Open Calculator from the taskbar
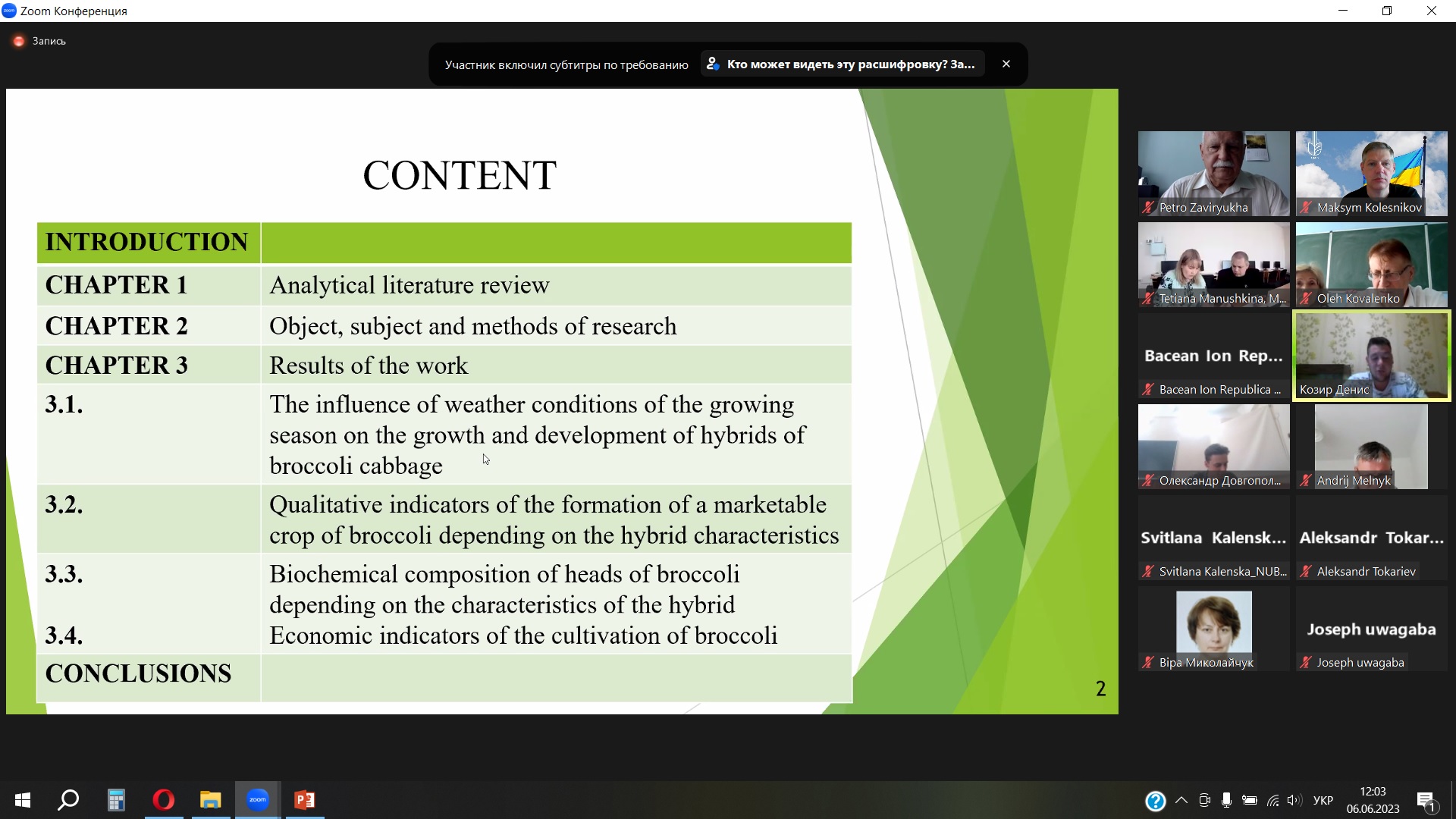1456x819 pixels. [x=116, y=800]
